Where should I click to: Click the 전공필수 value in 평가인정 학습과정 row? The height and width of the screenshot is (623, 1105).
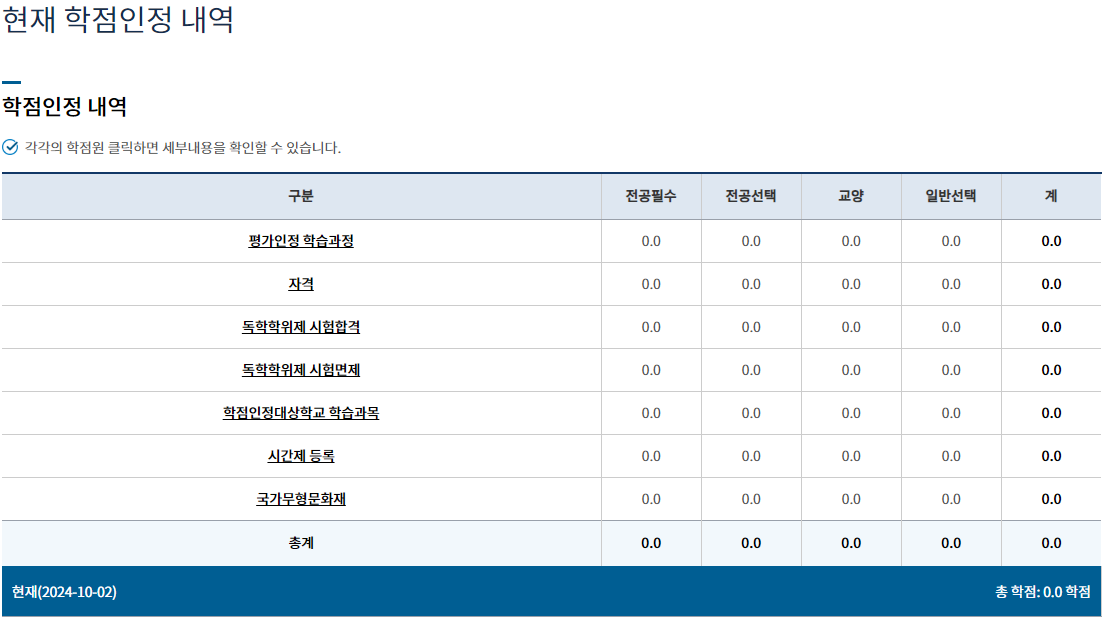(651, 241)
